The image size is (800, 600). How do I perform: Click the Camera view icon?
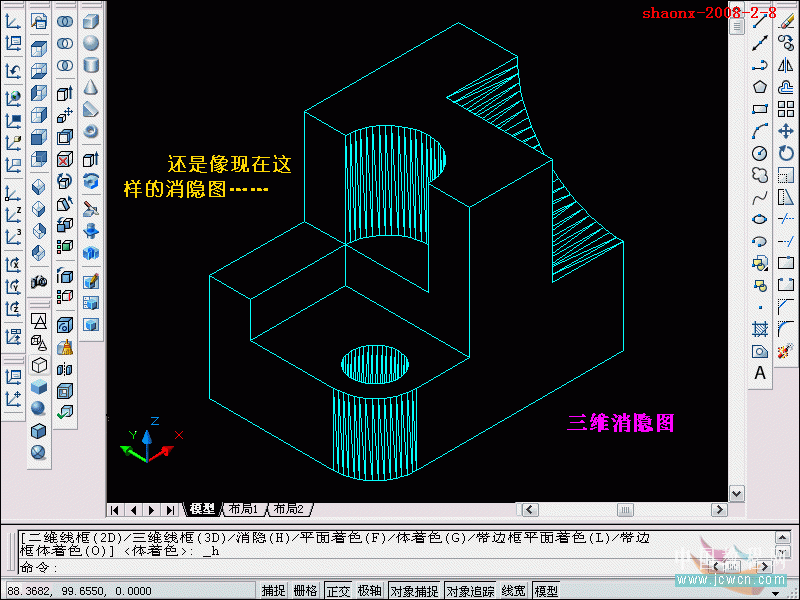[x=39, y=281]
